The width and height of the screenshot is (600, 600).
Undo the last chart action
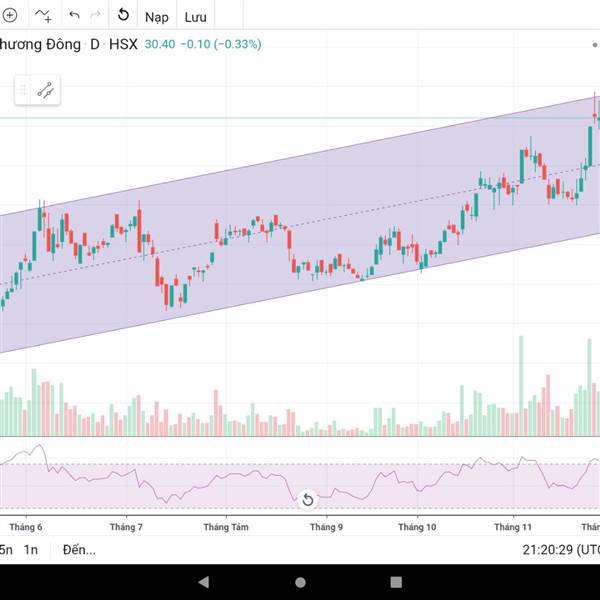coord(74,15)
